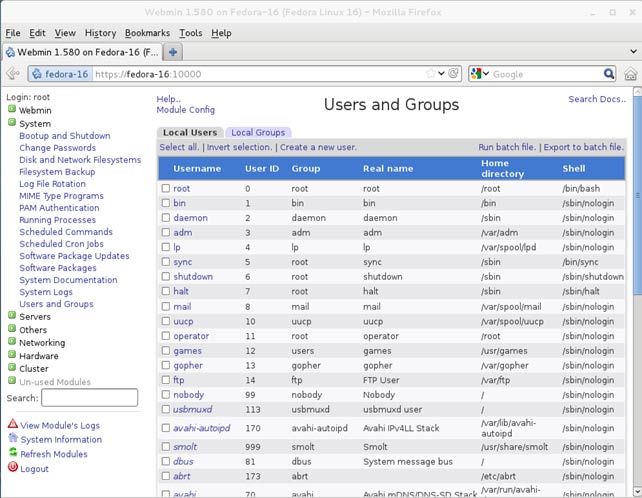Click the browser back arrow button

[x=13, y=74]
